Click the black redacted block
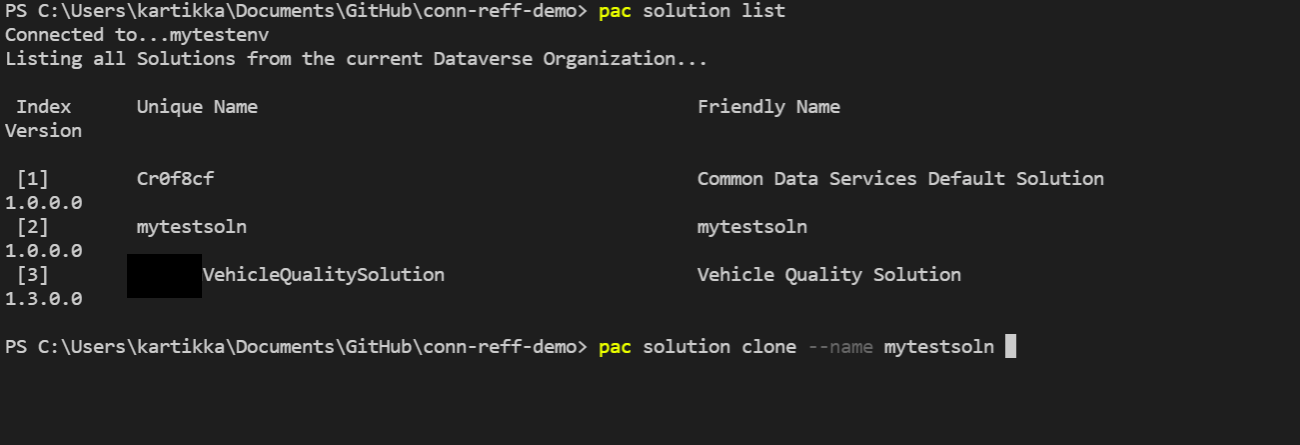1300x445 pixels. (164, 276)
